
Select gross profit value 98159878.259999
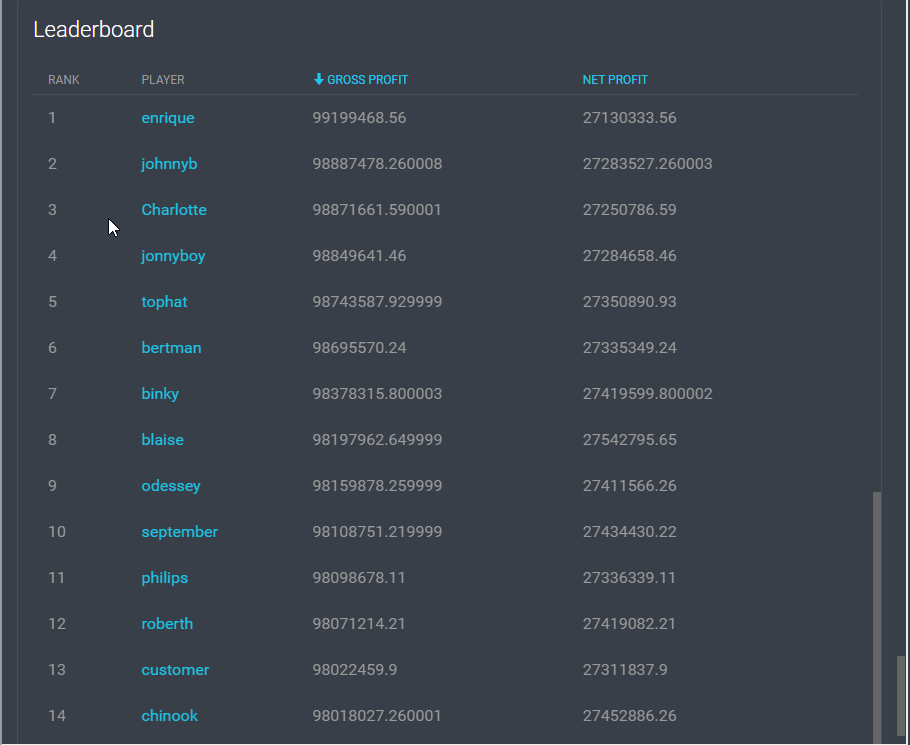tap(377, 486)
